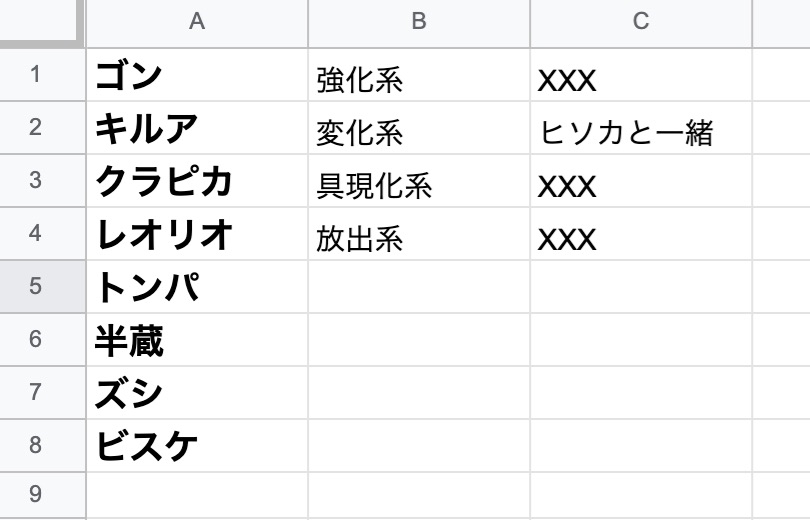Click the 具現化系 cell
This screenshot has height=520, width=810.
click(419, 181)
